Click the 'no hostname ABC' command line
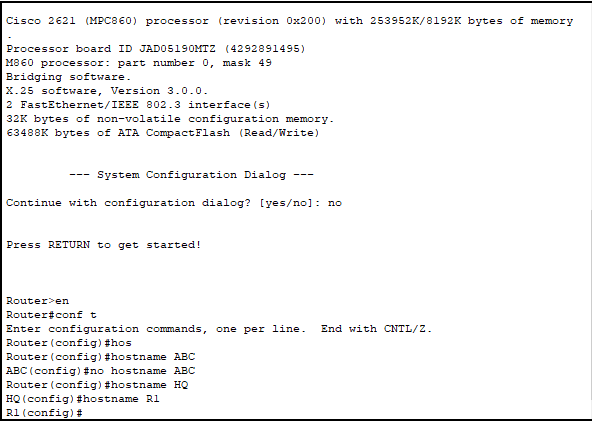Image resolution: width=592 pixels, height=421 pixels. coord(100,371)
